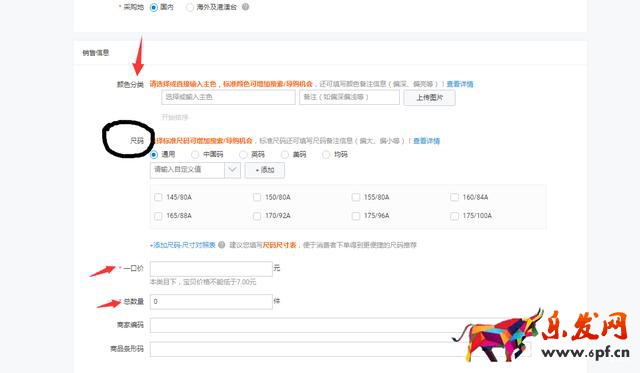
Task: Check the 160/84A size checkbox
Action: [454, 197]
